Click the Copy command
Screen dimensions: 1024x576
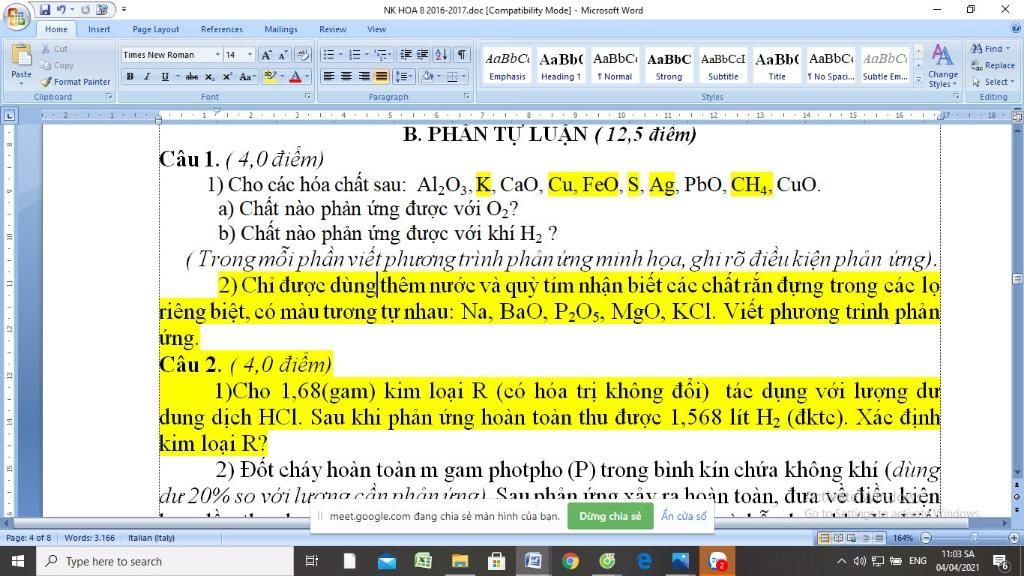(57, 65)
